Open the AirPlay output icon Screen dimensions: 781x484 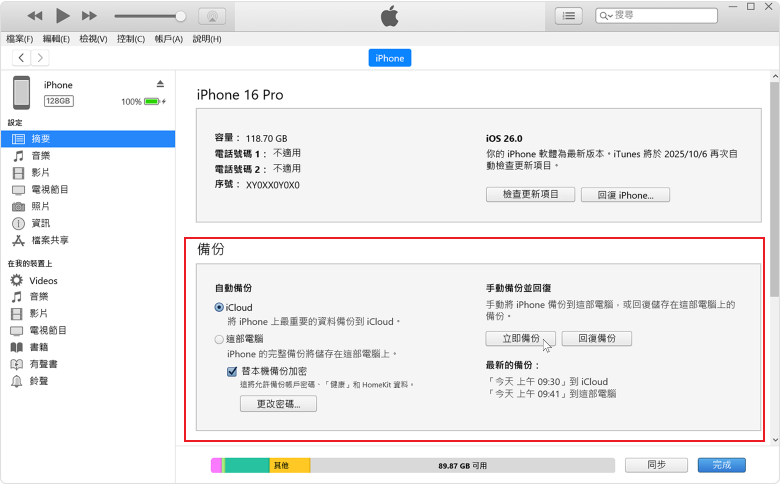click(212, 16)
